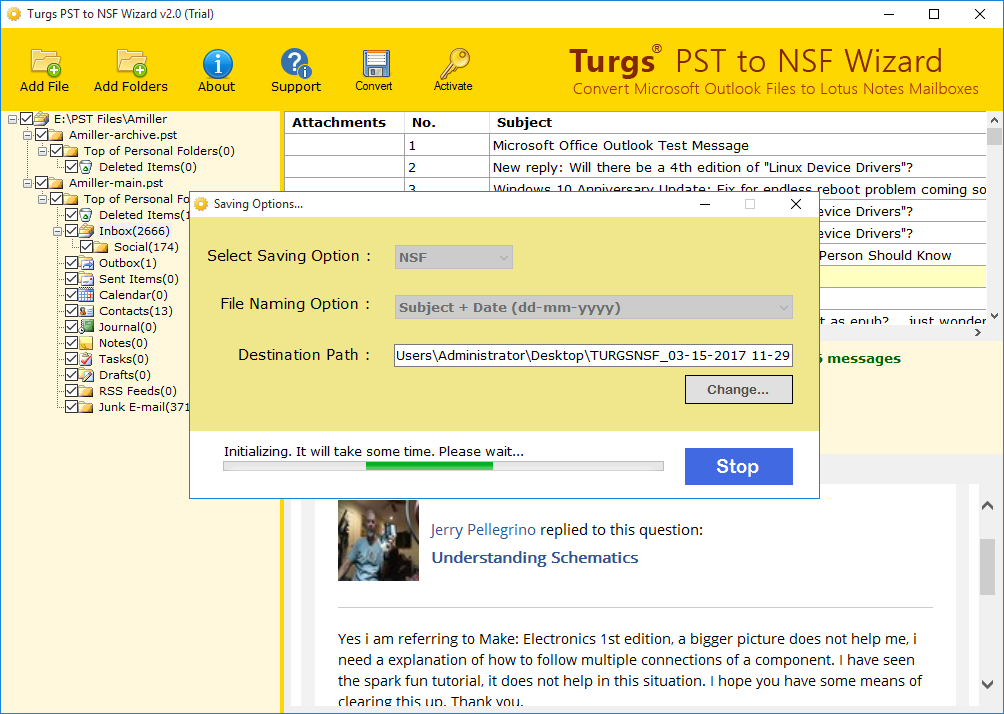1004x714 pixels.
Task: Click the Journal folder icon in tree
Action: (86, 327)
